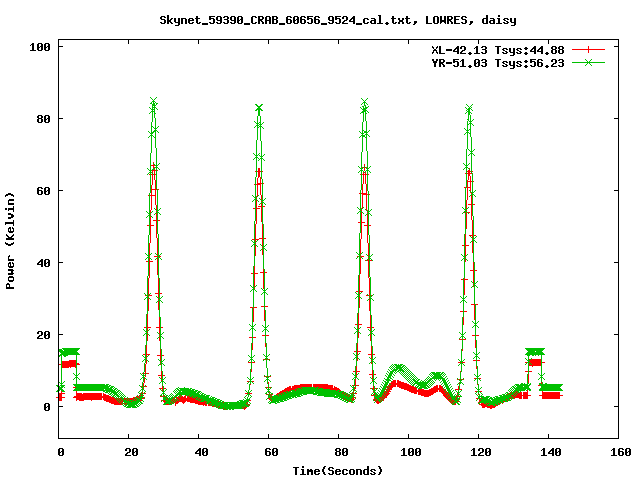The width and height of the screenshot is (640, 480).
Task: Click the 20 tick label on the Power axis
Action: pyautogui.click(x=44, y=335)
